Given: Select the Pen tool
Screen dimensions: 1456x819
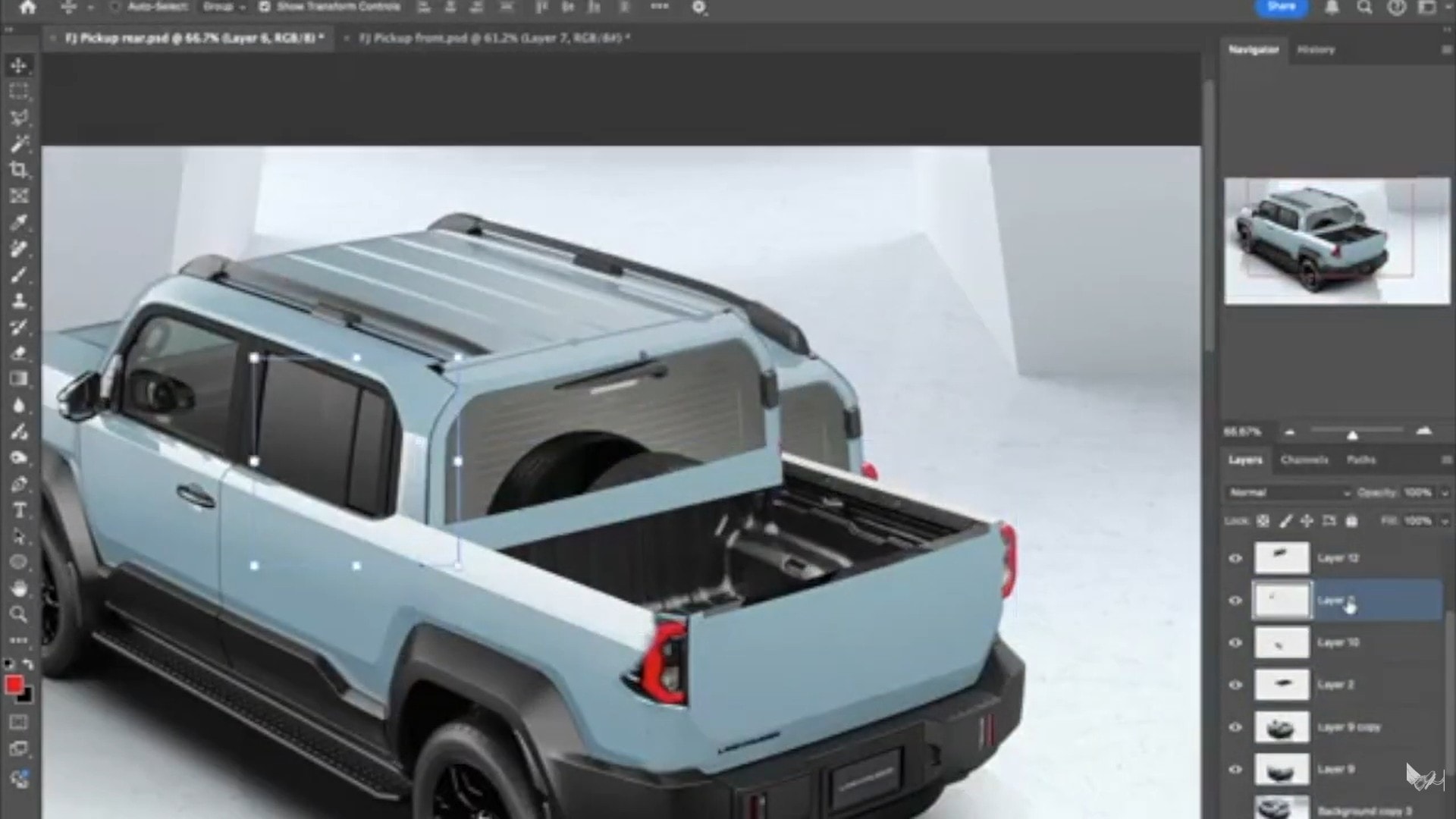Looking at the screenshot, I should pos(19,484).
